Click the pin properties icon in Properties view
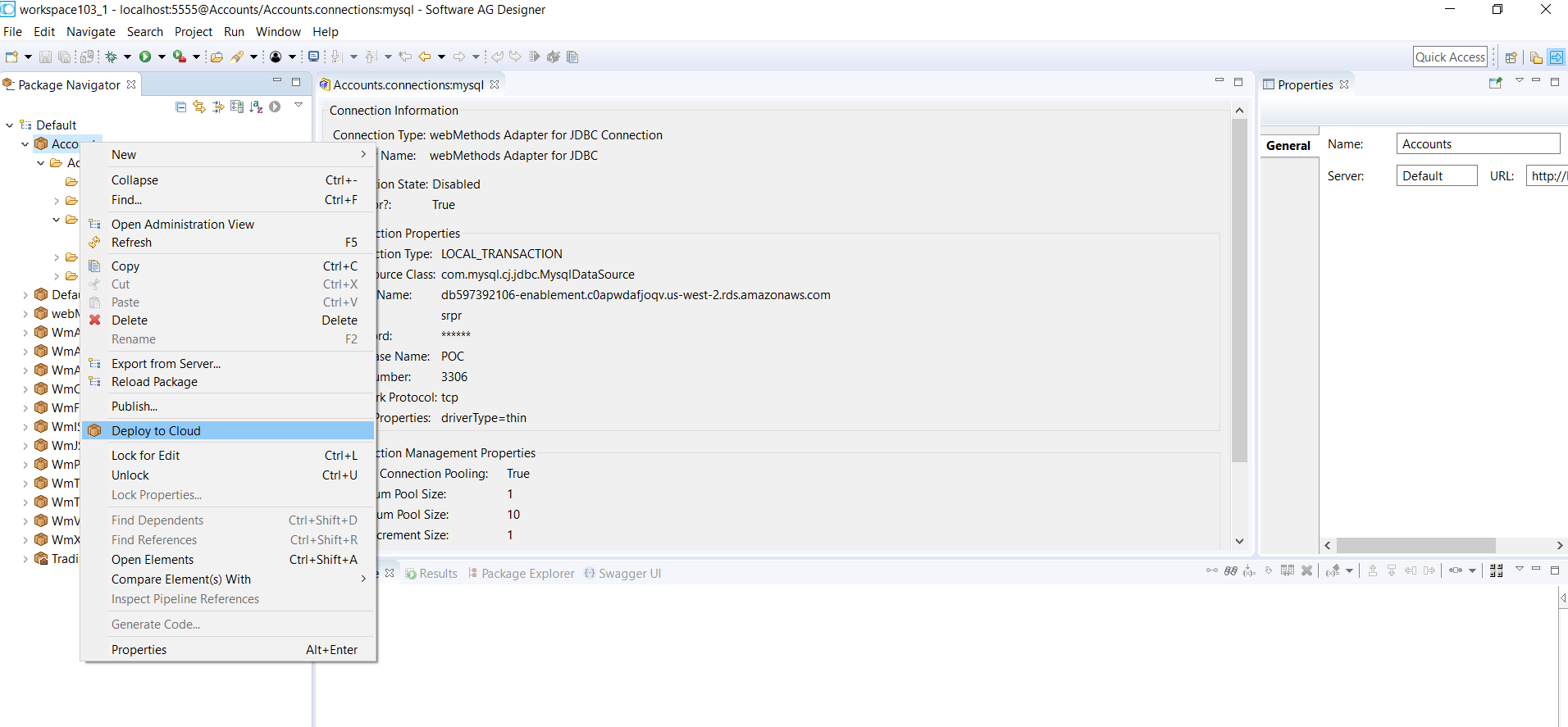This screenshot has height=727, width=1568. click(x=1495, y=83)
